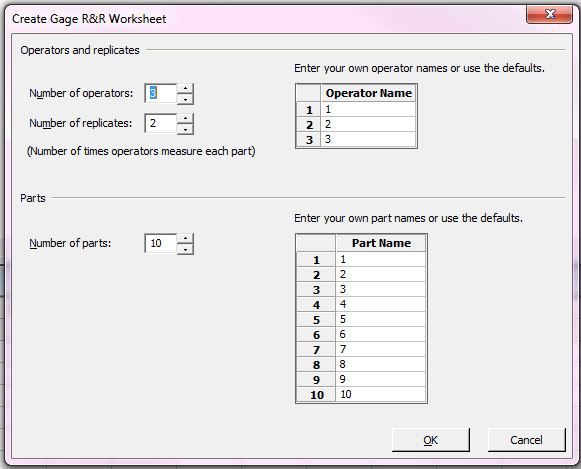Increase number of replicates with up arrow
The image size is (581, 469).
185,118
